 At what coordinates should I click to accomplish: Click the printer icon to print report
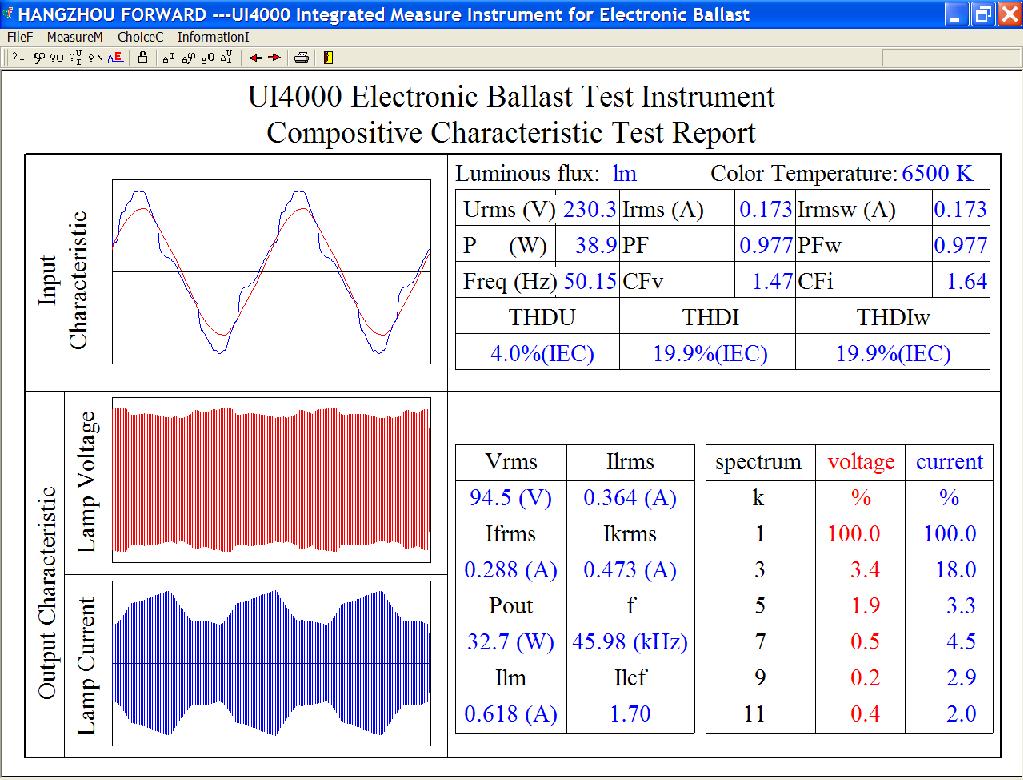(301, 58)
